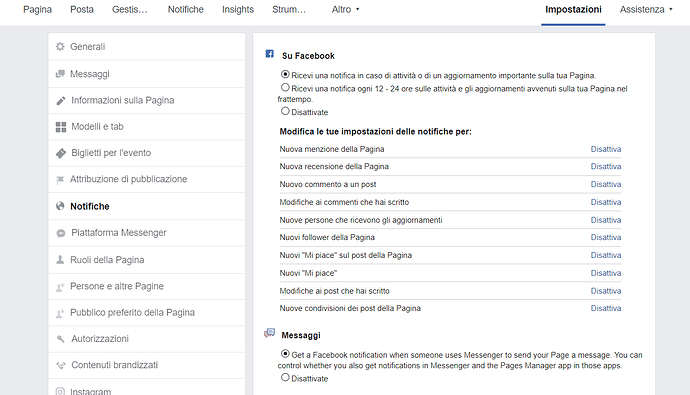Go to the Pagina tab
This screenshot has width=690, height=395.
coord(37,9)
